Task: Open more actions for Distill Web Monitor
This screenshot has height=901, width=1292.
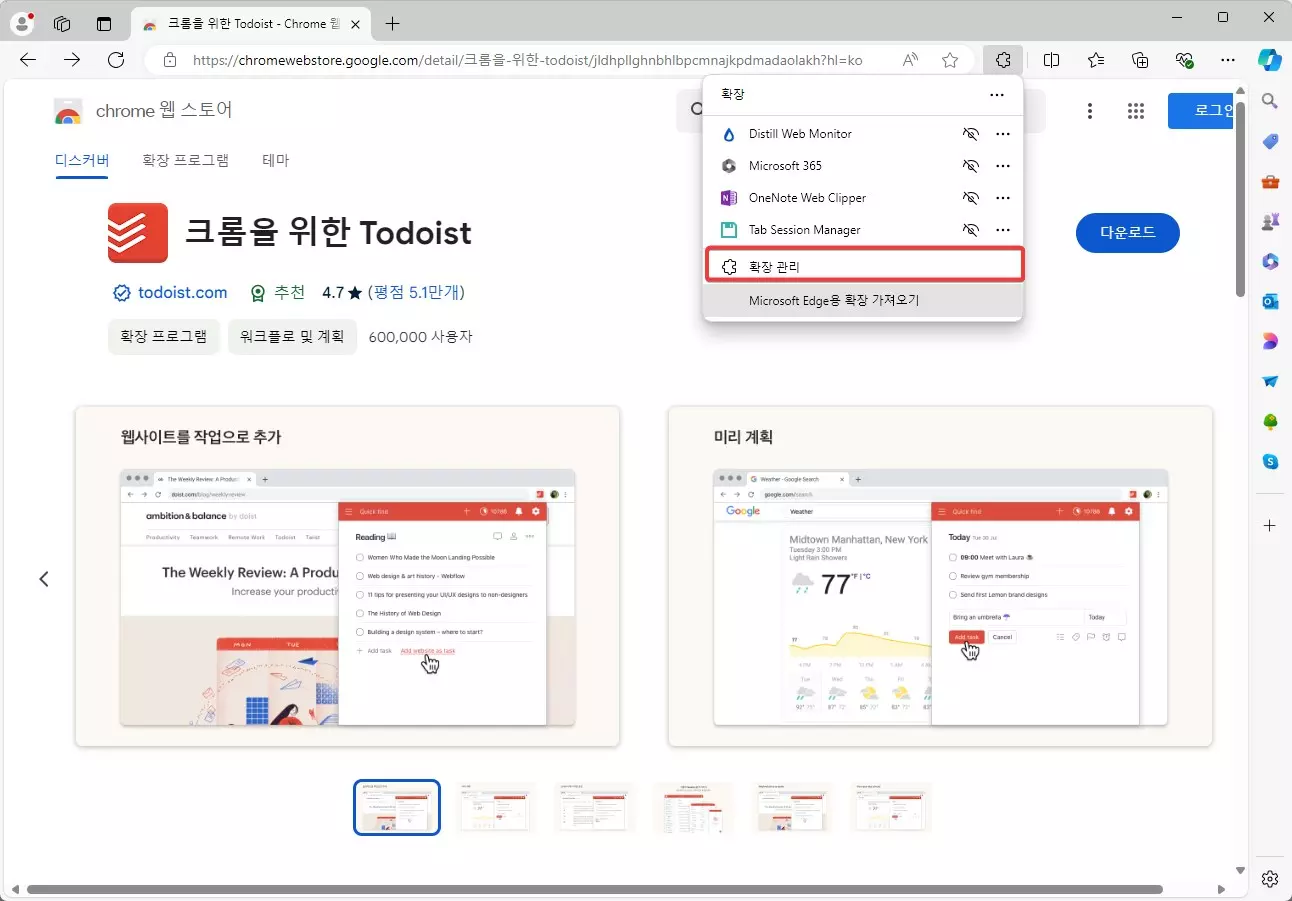Action: point(1003,134)
